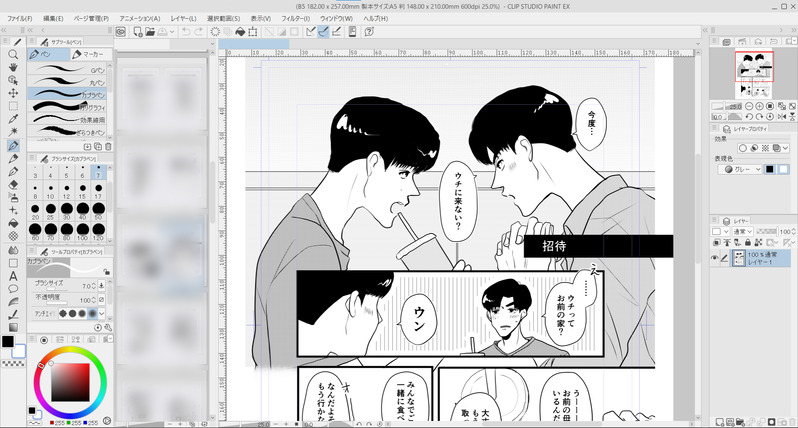Open フィルター(I) menu
This screenshot has height=428, width=798.
(295, 18)
